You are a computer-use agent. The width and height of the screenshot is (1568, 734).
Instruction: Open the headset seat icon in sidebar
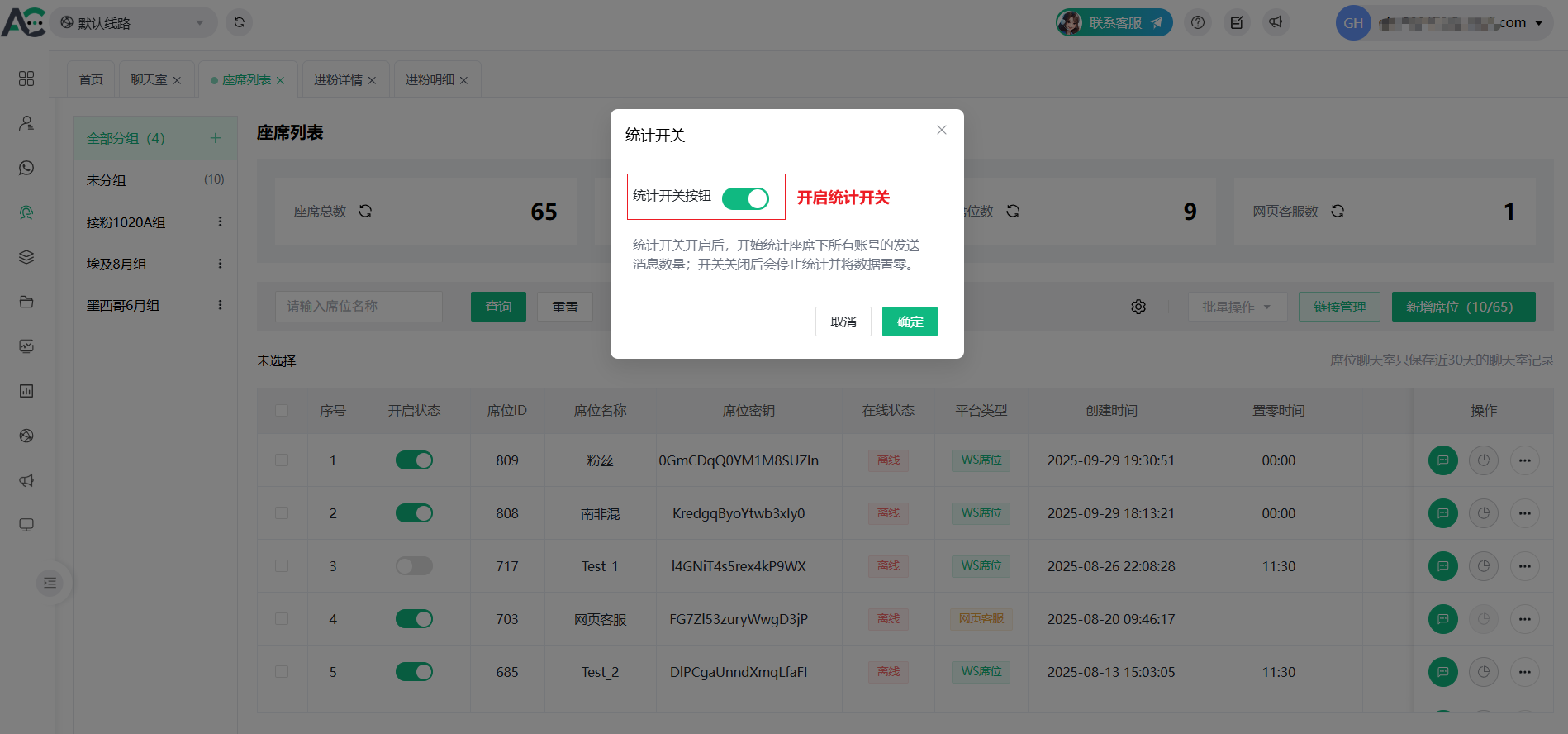click(x=26, y=212)
